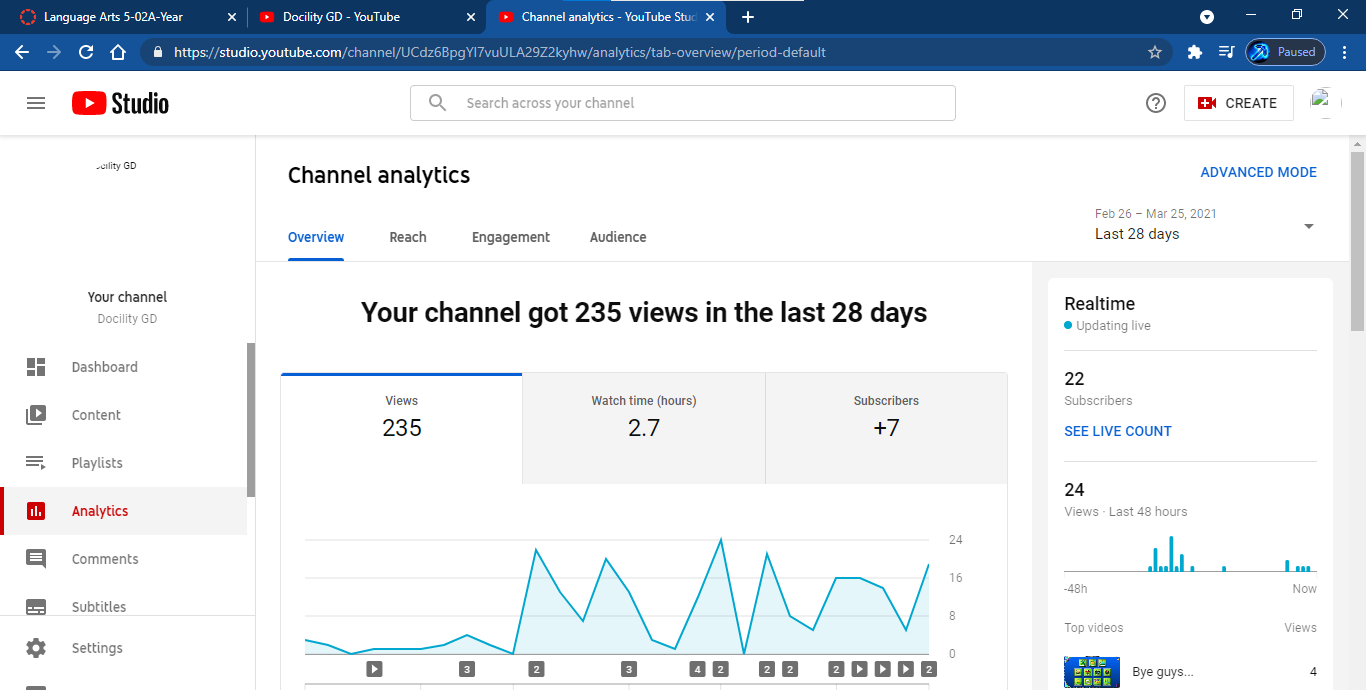
Task: Click SEE LIVE COUNT link
Action: 1117,431
